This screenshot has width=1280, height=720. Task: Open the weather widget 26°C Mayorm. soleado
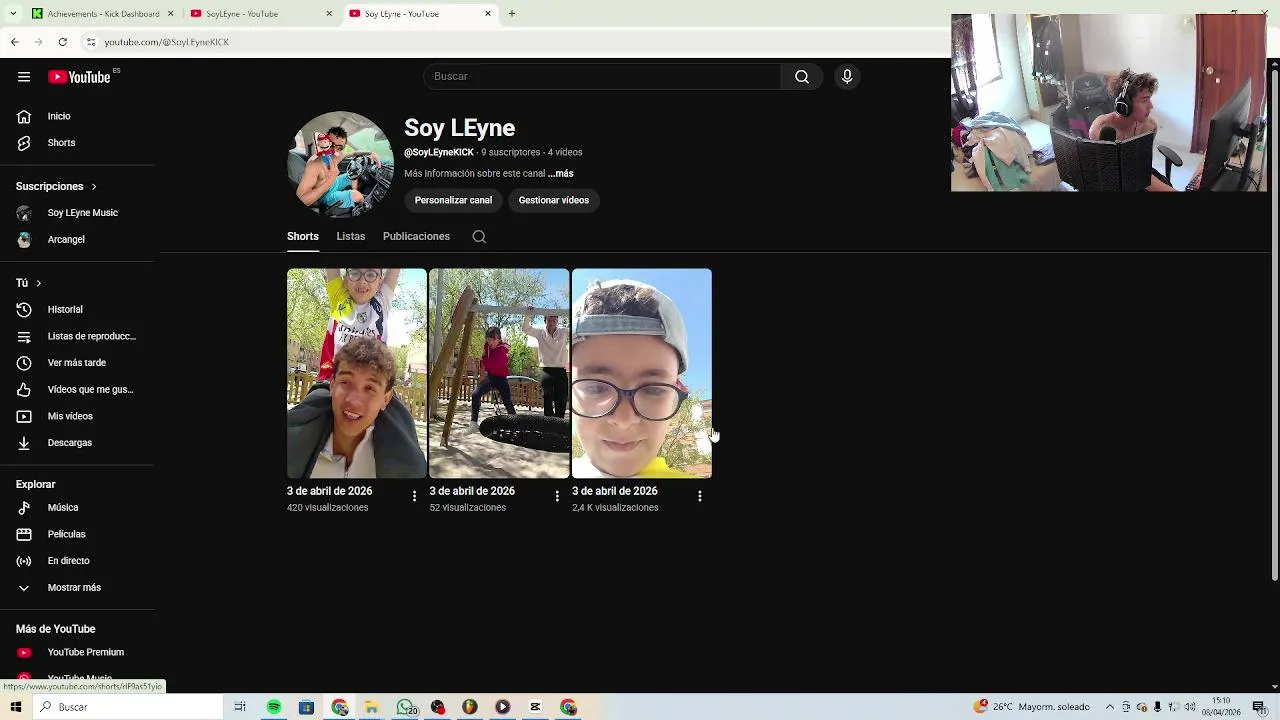click(1031, 707)
